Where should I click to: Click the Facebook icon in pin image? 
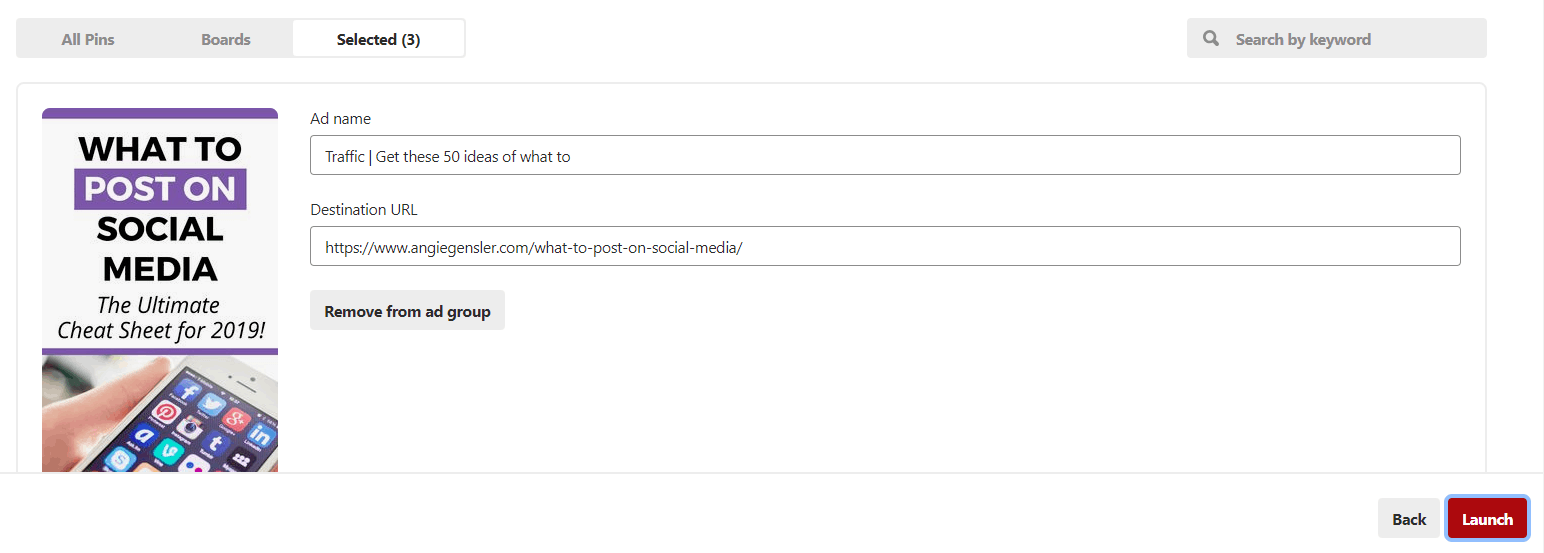(187, 390)
